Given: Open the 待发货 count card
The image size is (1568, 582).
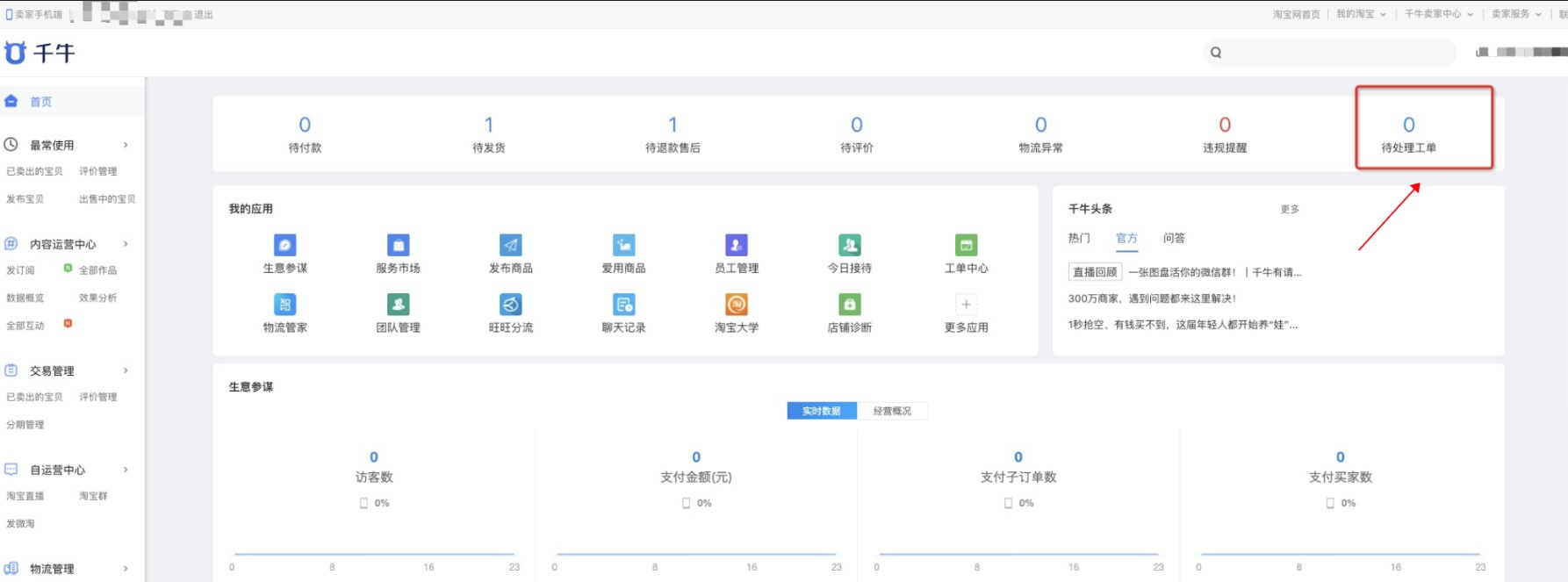Looking at the screenshot, I should click(489, 134).
